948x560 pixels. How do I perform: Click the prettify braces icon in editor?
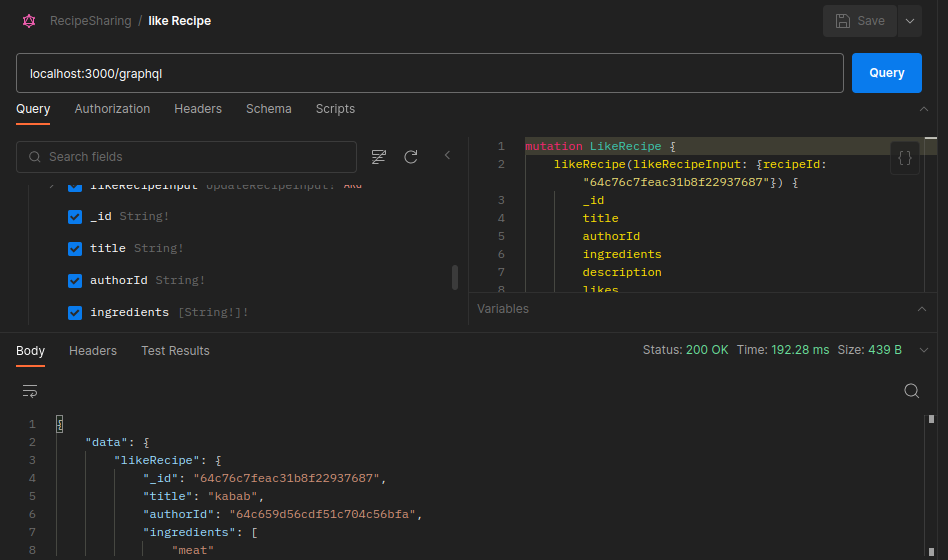pyautogui.click(x=904, y=158)
